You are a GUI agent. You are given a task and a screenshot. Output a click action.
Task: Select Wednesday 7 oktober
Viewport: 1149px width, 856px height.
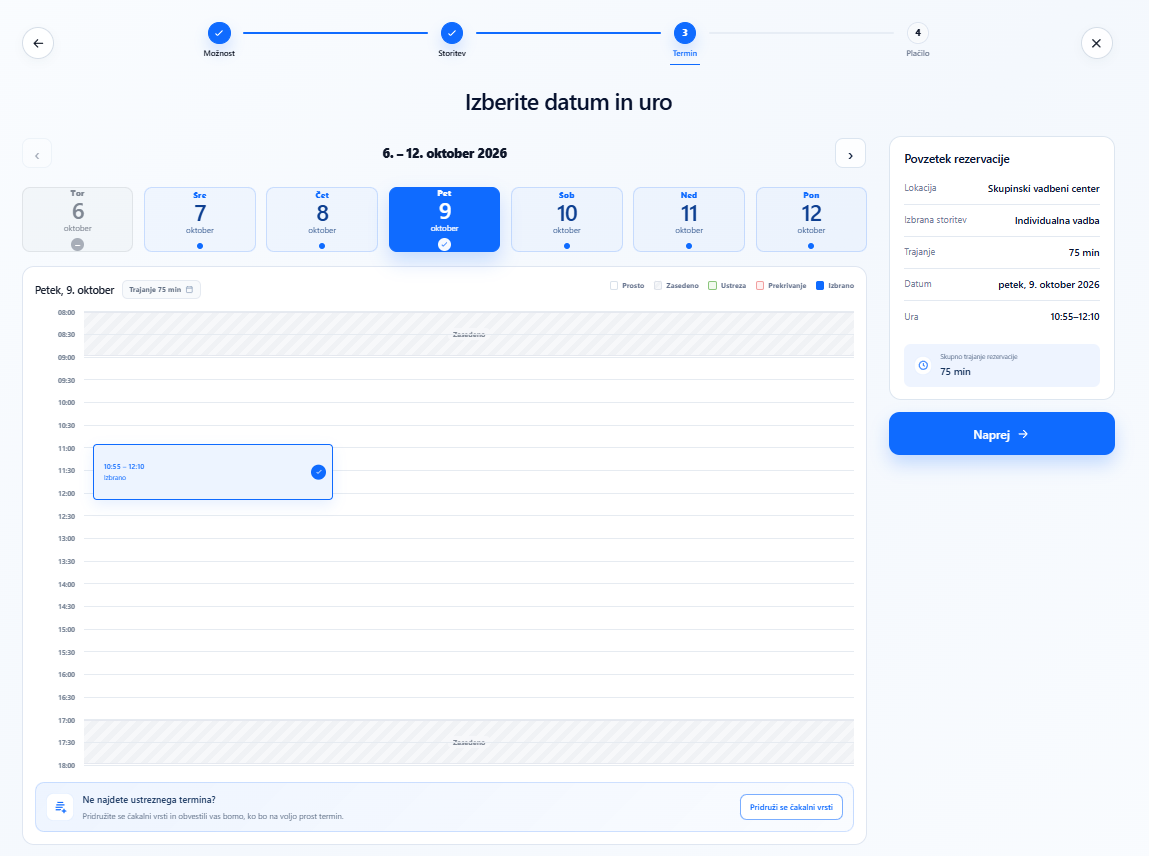(x=200, y=219)
